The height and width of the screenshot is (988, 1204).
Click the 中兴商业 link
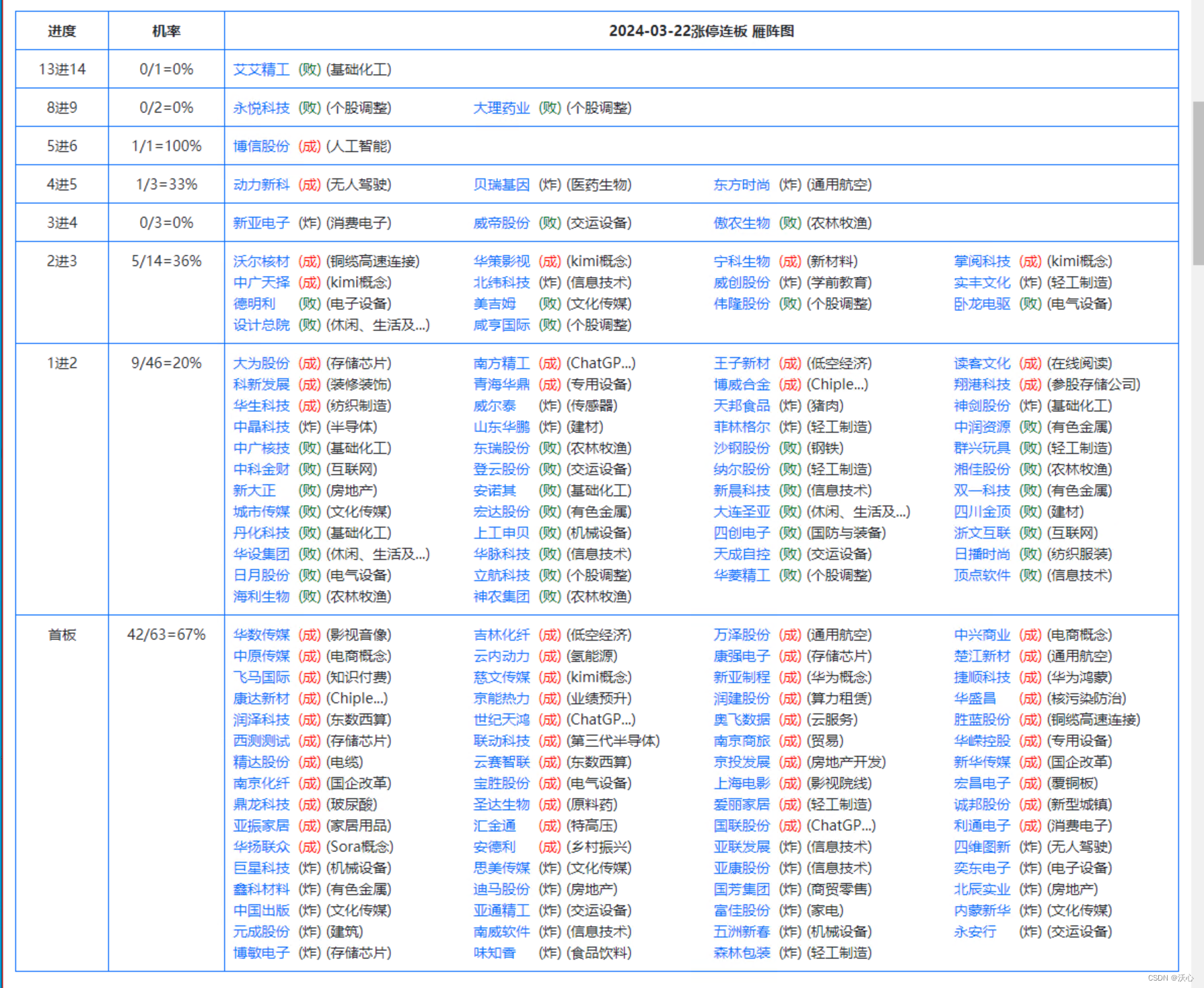coord(982,635)
